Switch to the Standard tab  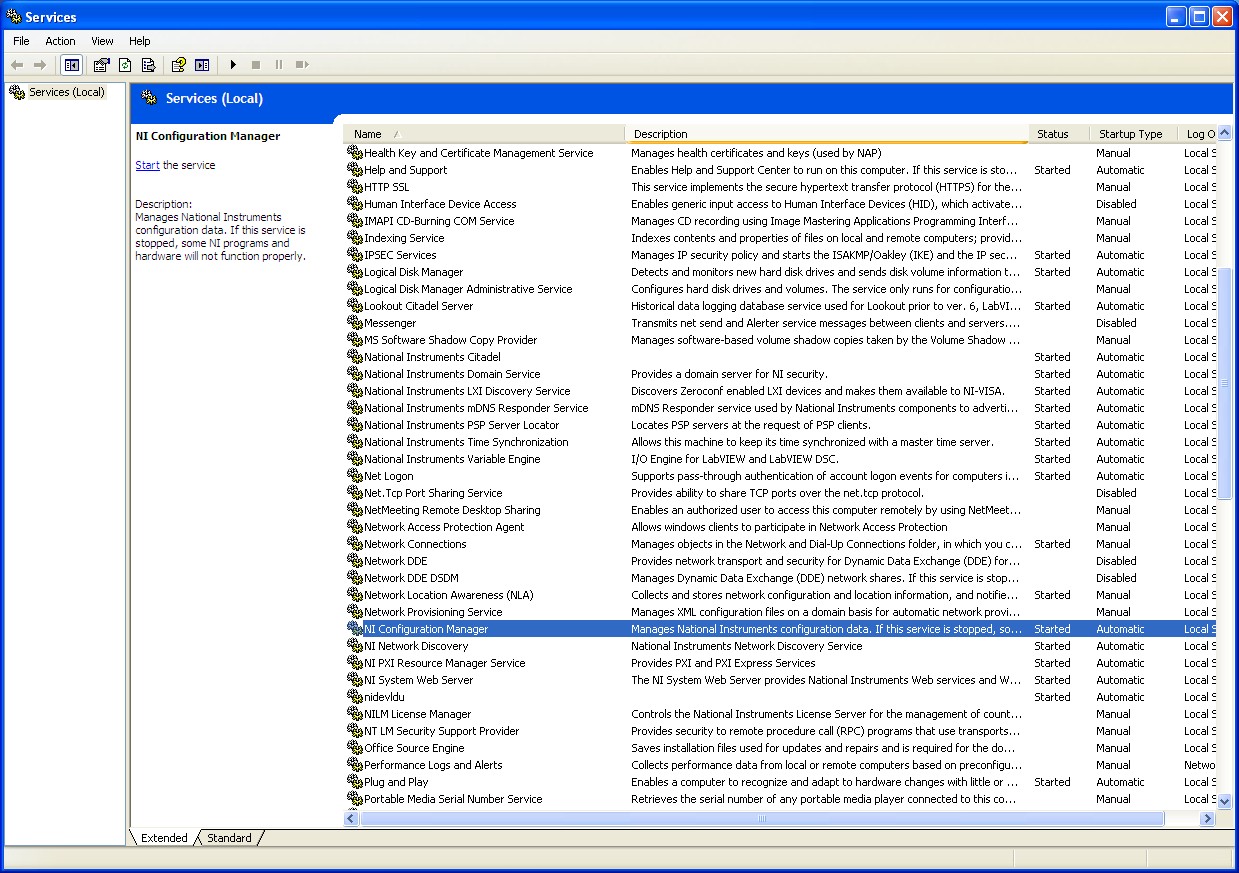click(229, 838)
